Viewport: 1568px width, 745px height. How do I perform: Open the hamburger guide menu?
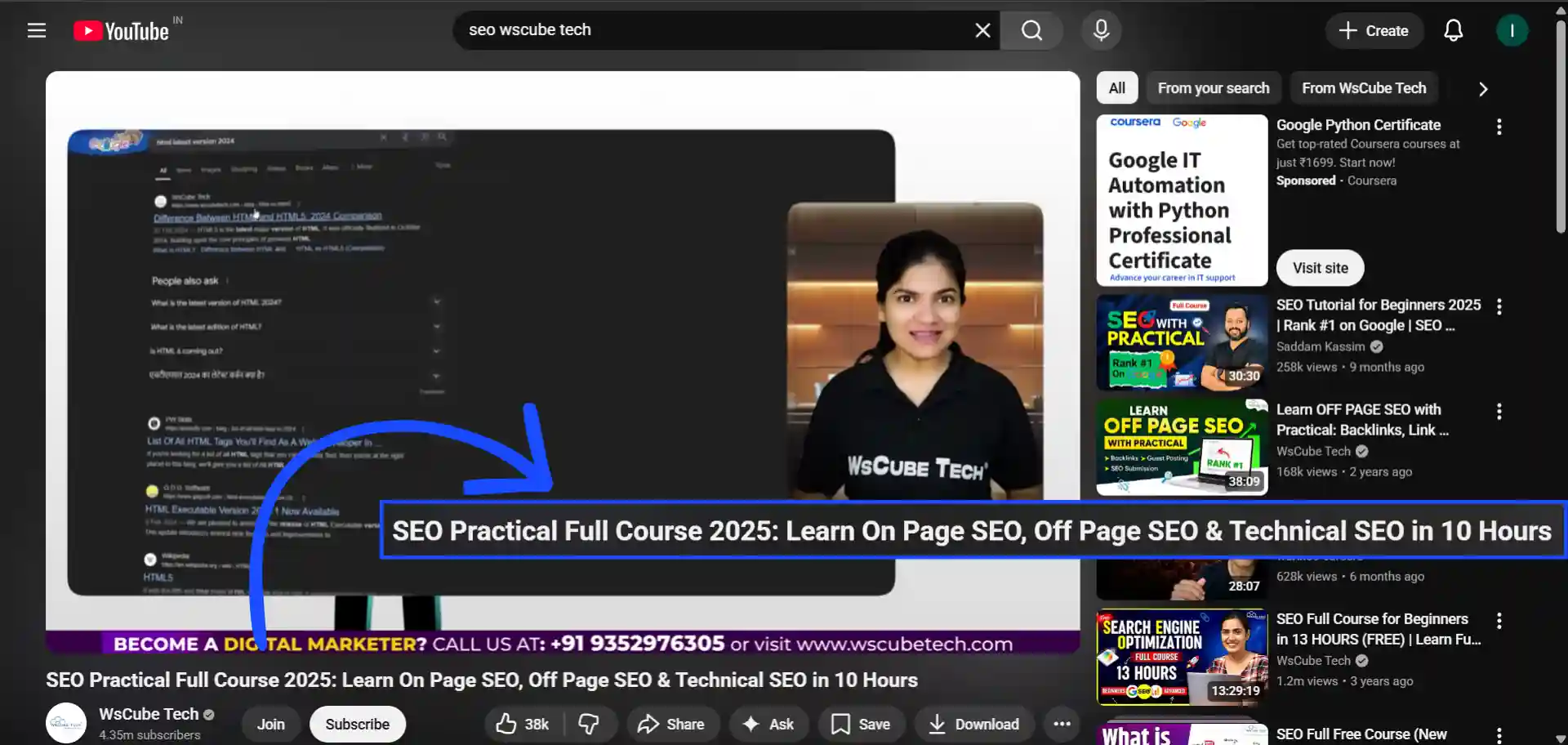[37, 31]
